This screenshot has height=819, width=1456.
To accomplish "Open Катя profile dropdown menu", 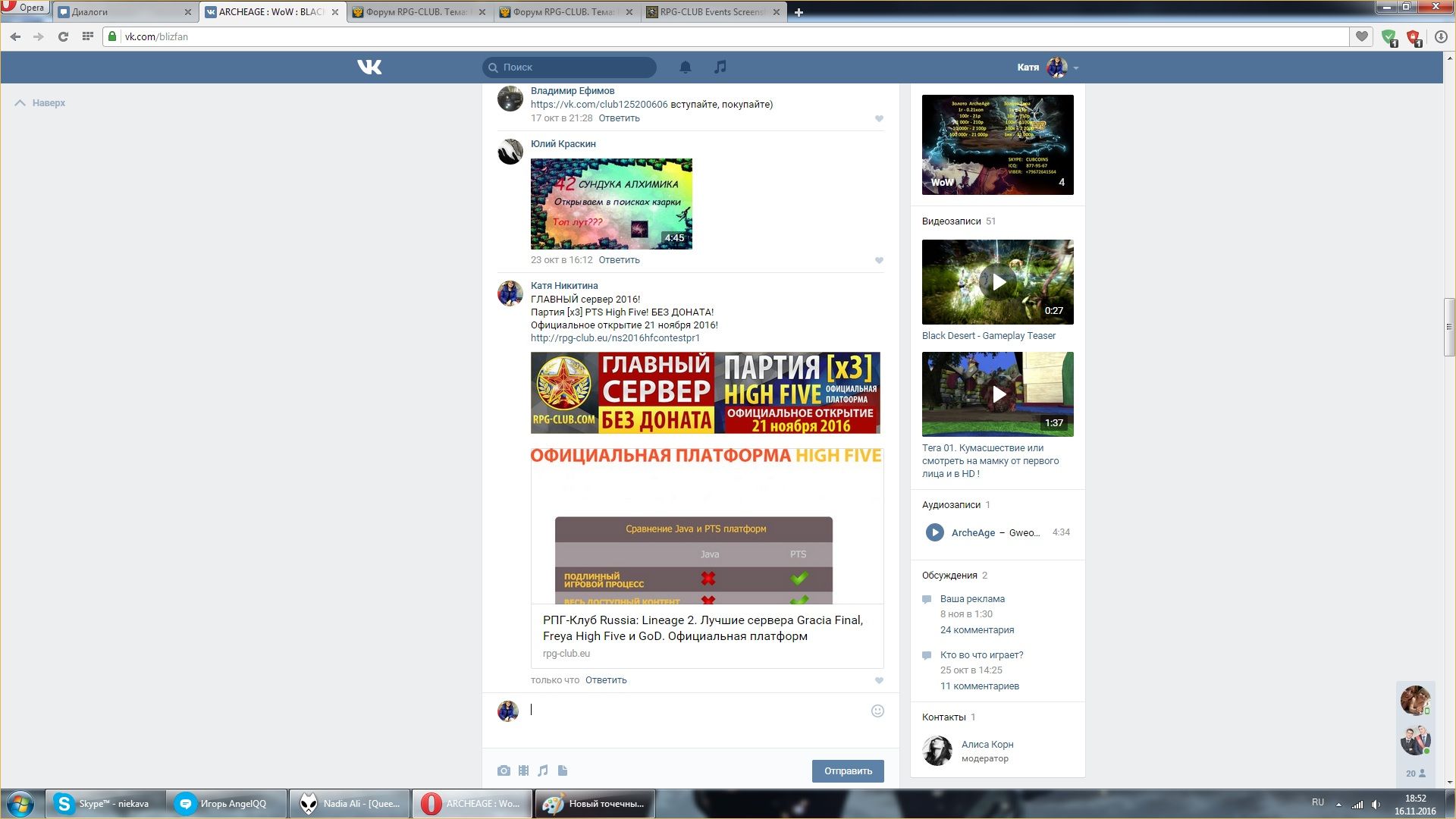I will (x=1048, y=67).
